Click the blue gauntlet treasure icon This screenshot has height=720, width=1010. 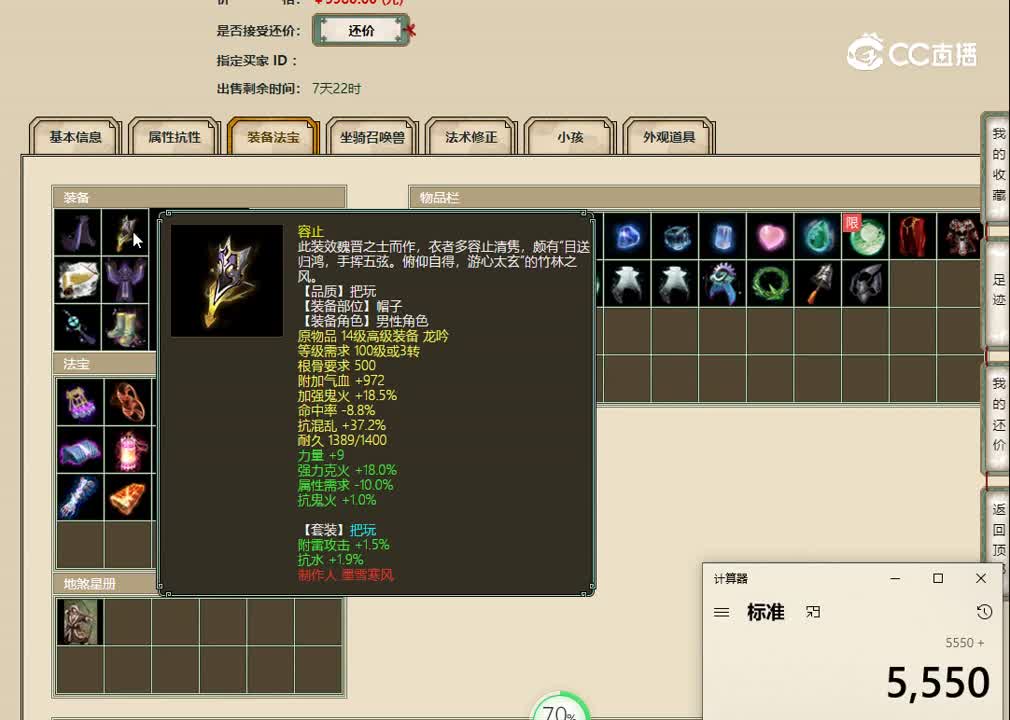pos(80,497)
